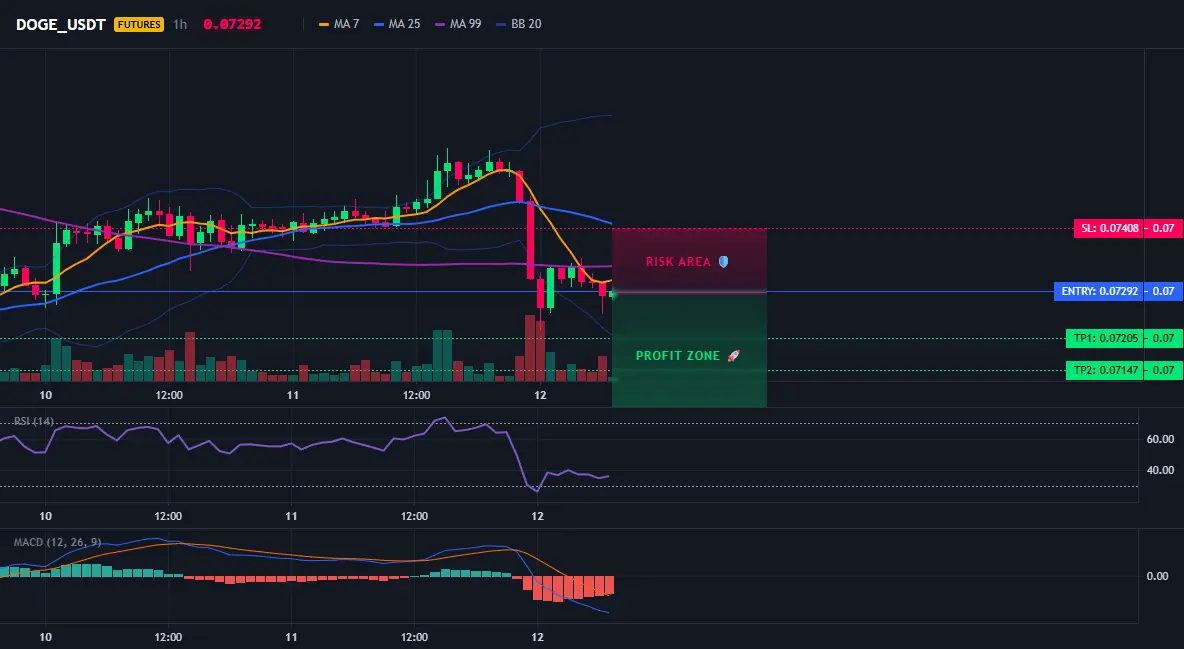Click the rocket icon beside PROFIT ZONE

733,355
